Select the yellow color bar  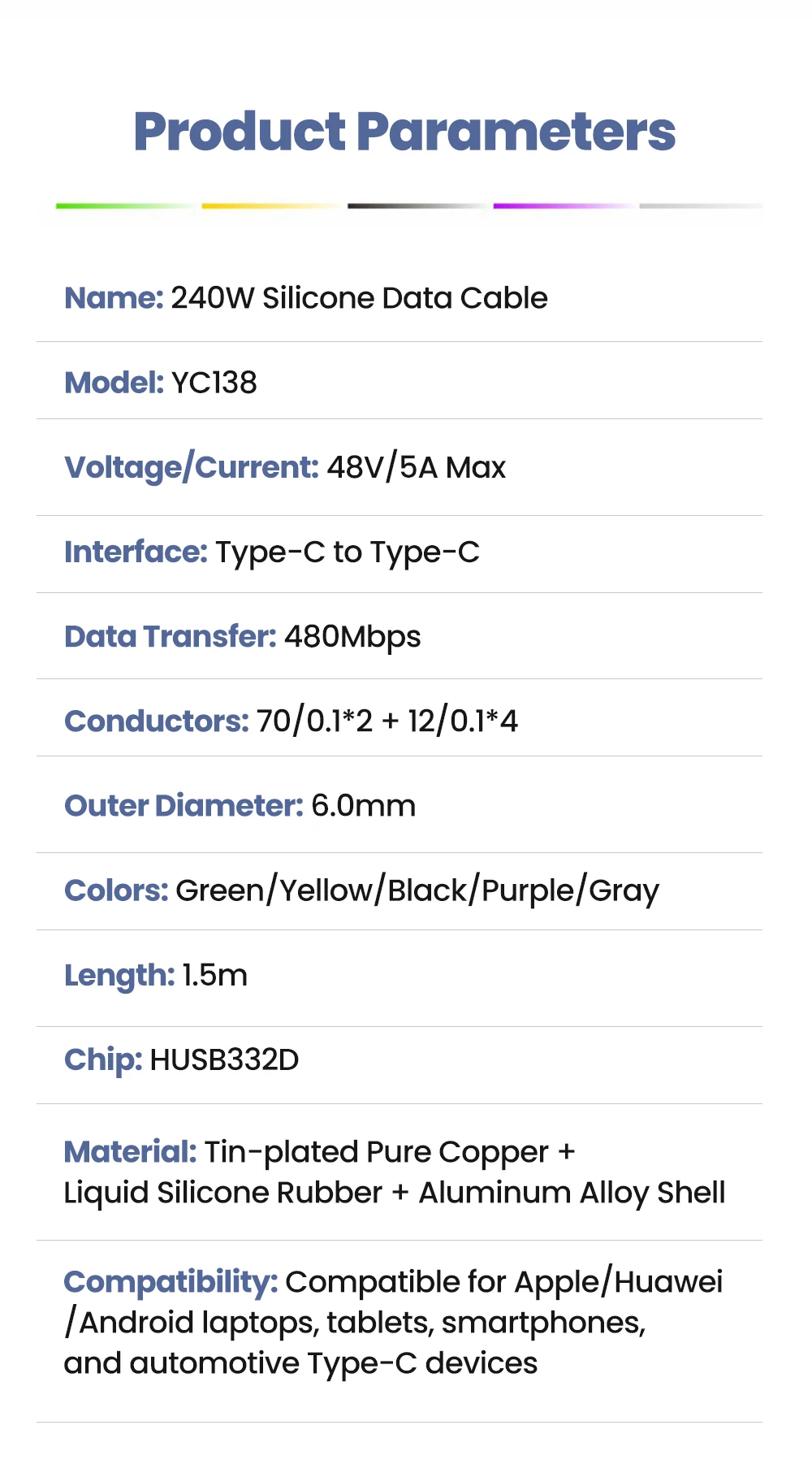pyautogui.click(x=270, y=206)
